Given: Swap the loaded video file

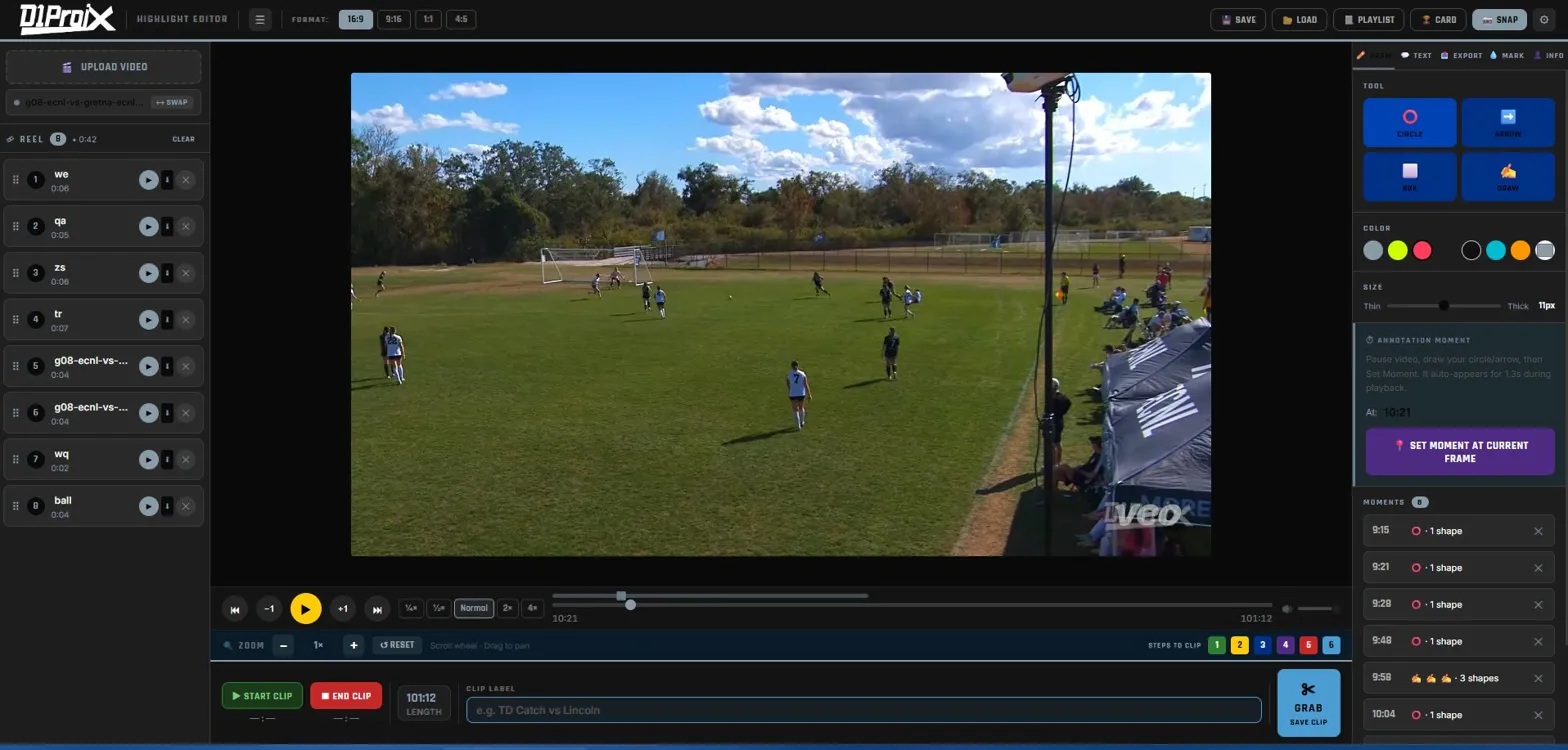Looking at the screenshot, I should click(x=171, y=102).
